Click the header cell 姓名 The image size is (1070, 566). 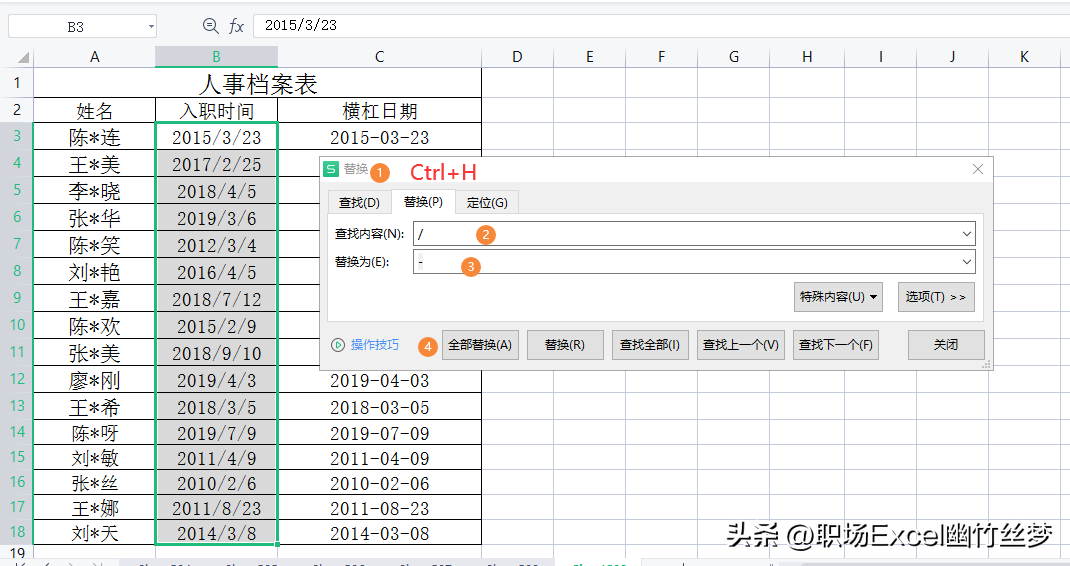(x=94, y=111)
